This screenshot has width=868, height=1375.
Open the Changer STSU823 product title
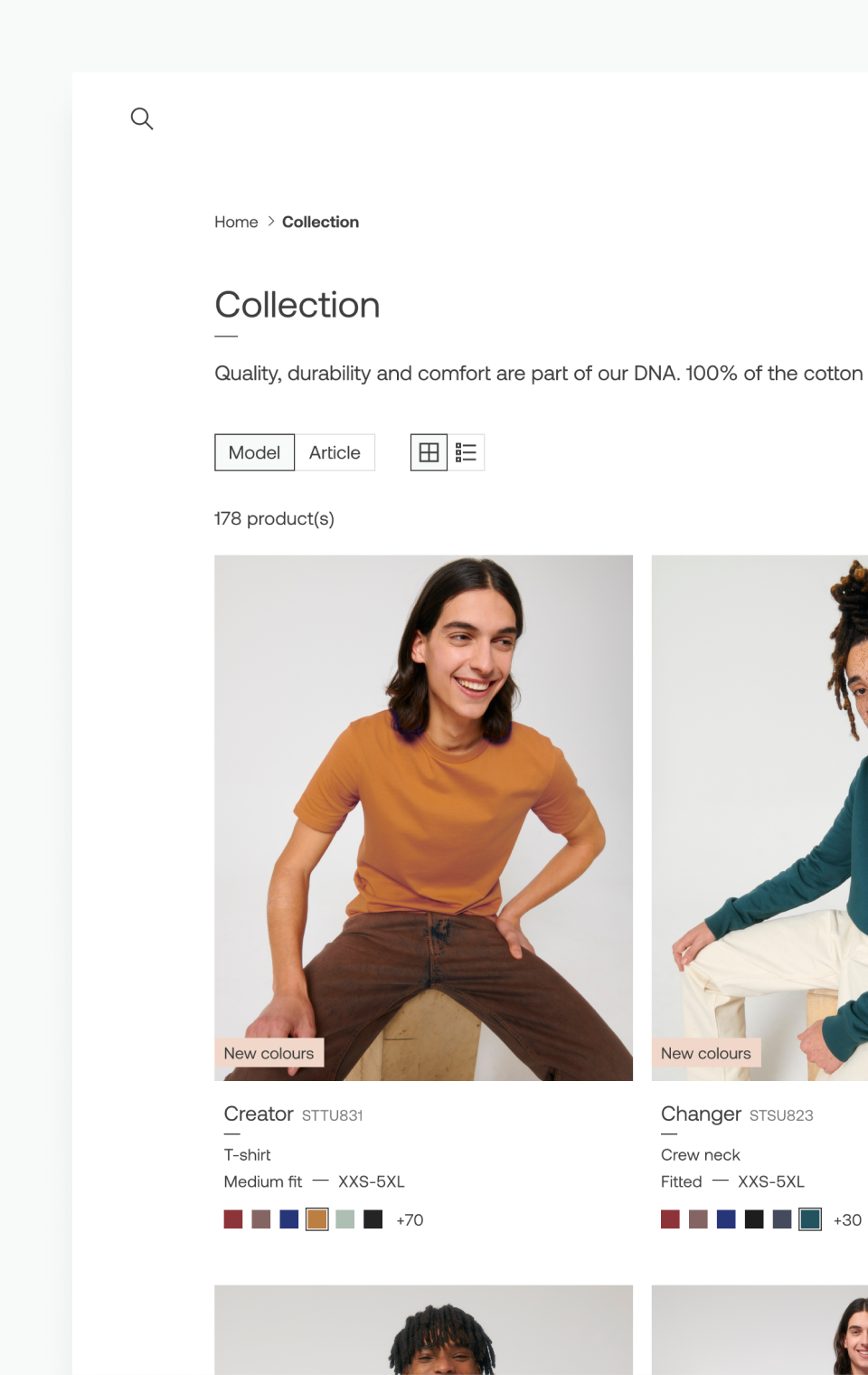(701, 1114)
